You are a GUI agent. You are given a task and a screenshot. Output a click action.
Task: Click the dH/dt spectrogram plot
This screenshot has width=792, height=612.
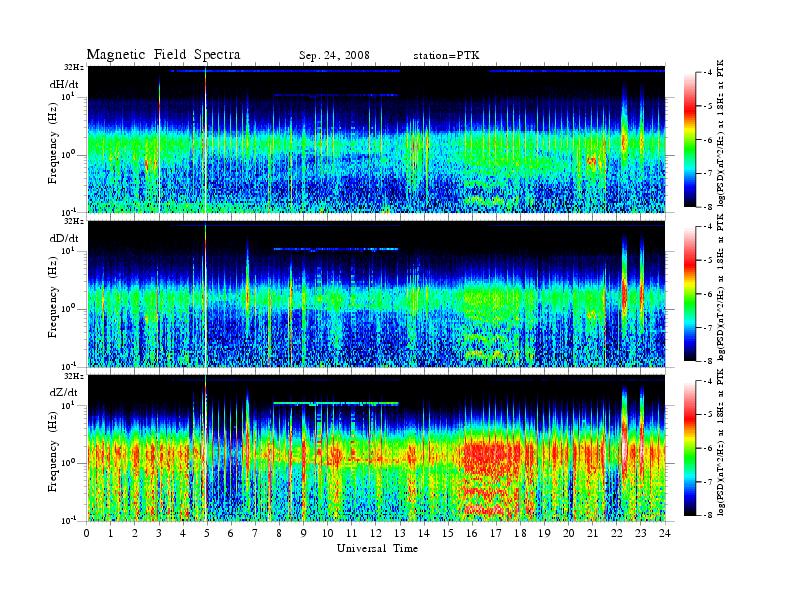376,139
